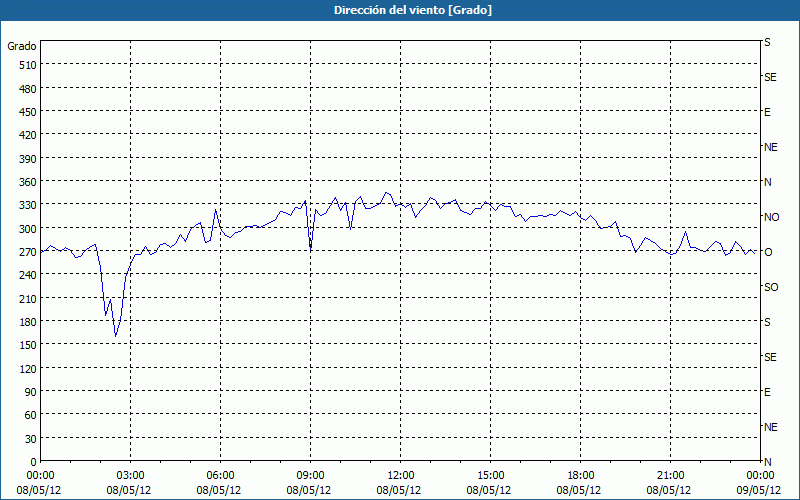Screen dimensions: 800x500
Task: Click the 08/05/12 date under 18:00
Action: point(579,490)
